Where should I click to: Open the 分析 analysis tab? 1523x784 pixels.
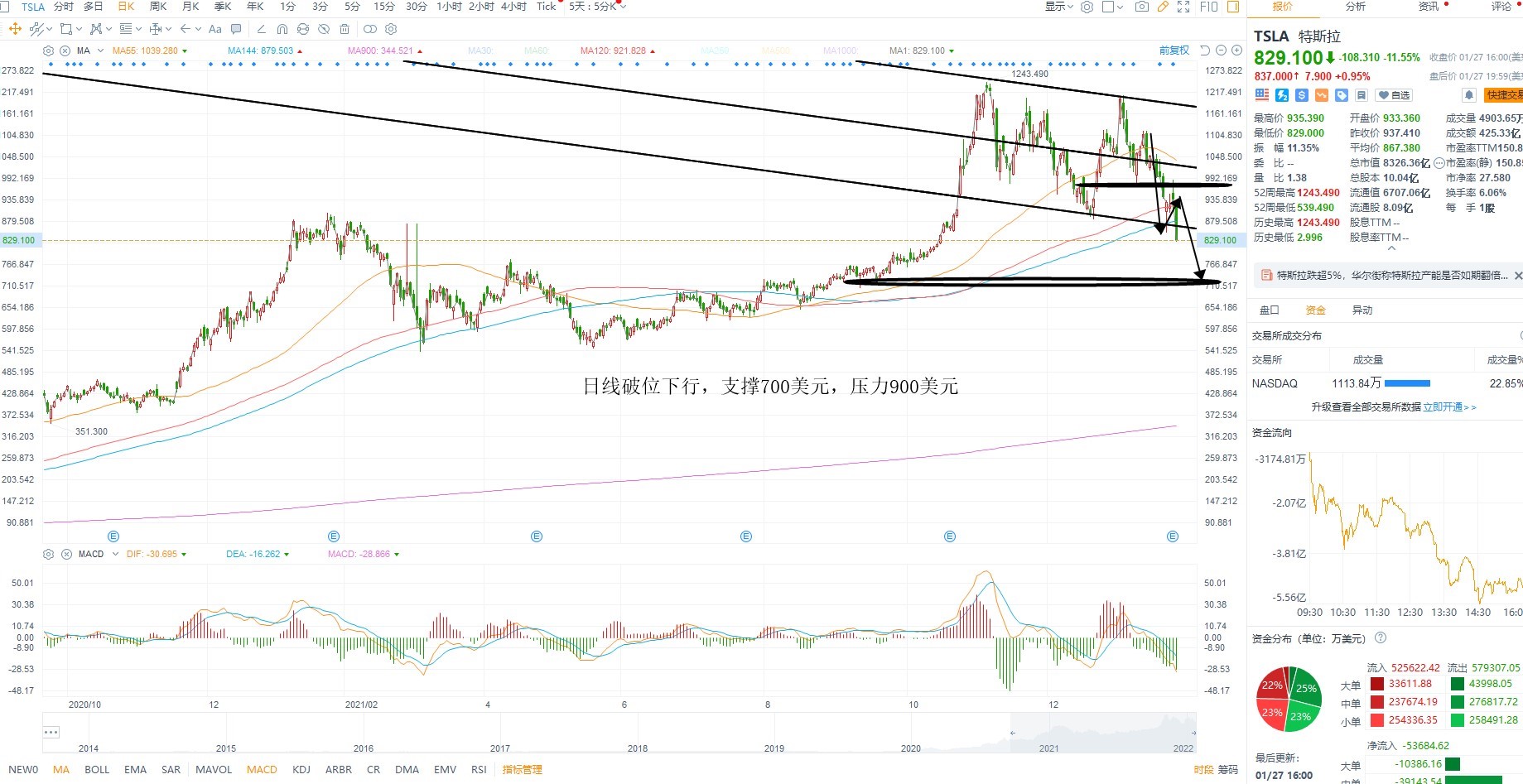click(1356, 7)
